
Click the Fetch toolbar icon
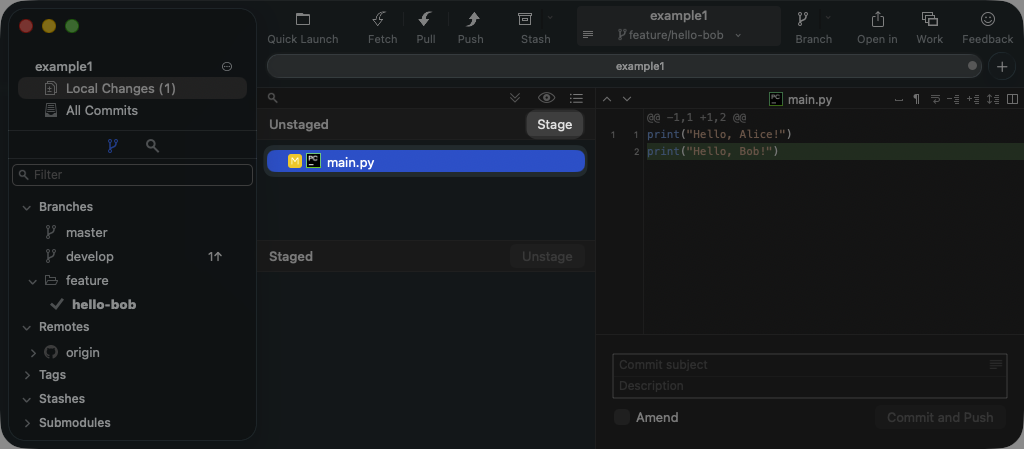382,20
